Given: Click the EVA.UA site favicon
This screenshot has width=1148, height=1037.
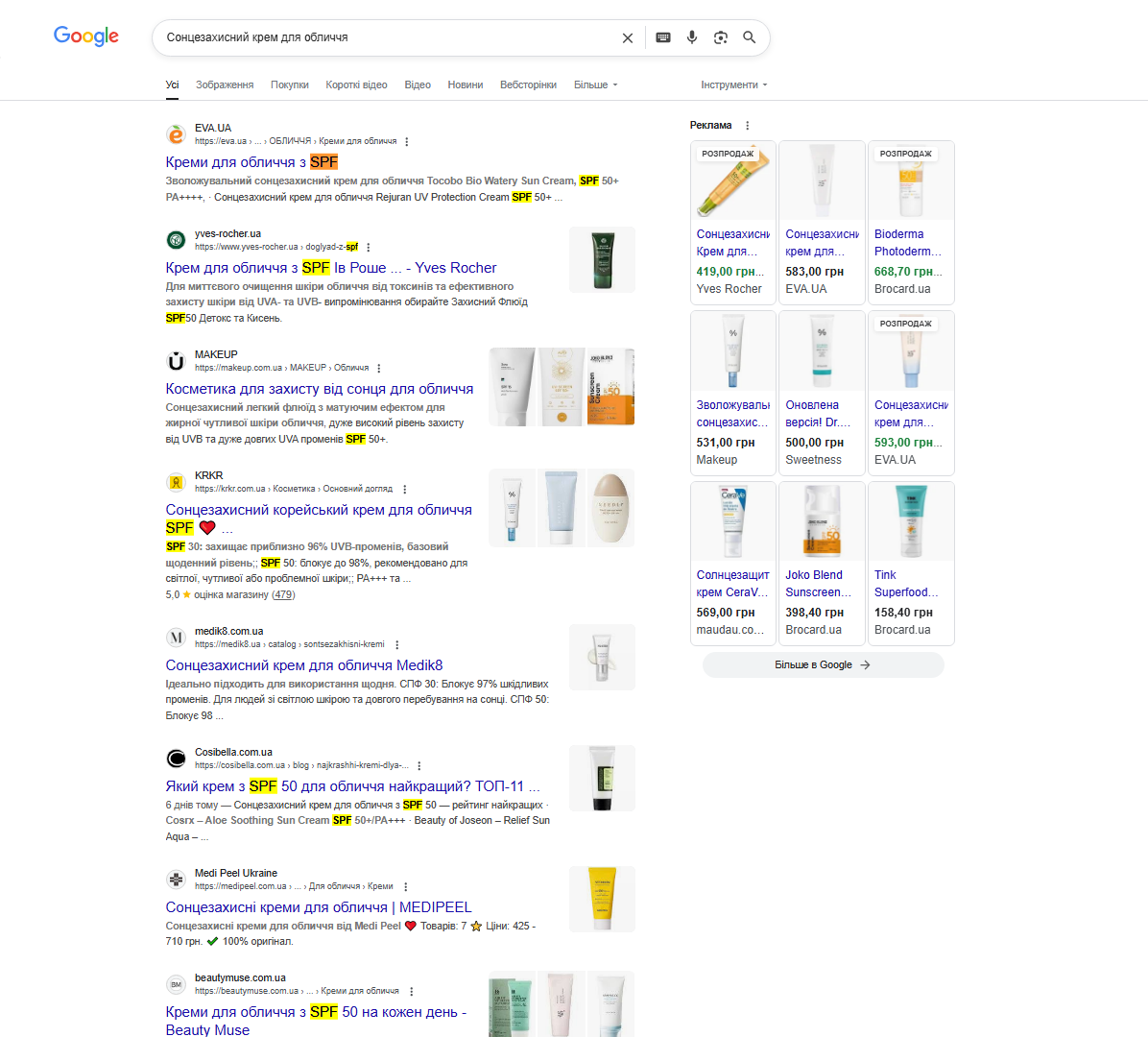Looking at the screenshot, I should point(176,134).
